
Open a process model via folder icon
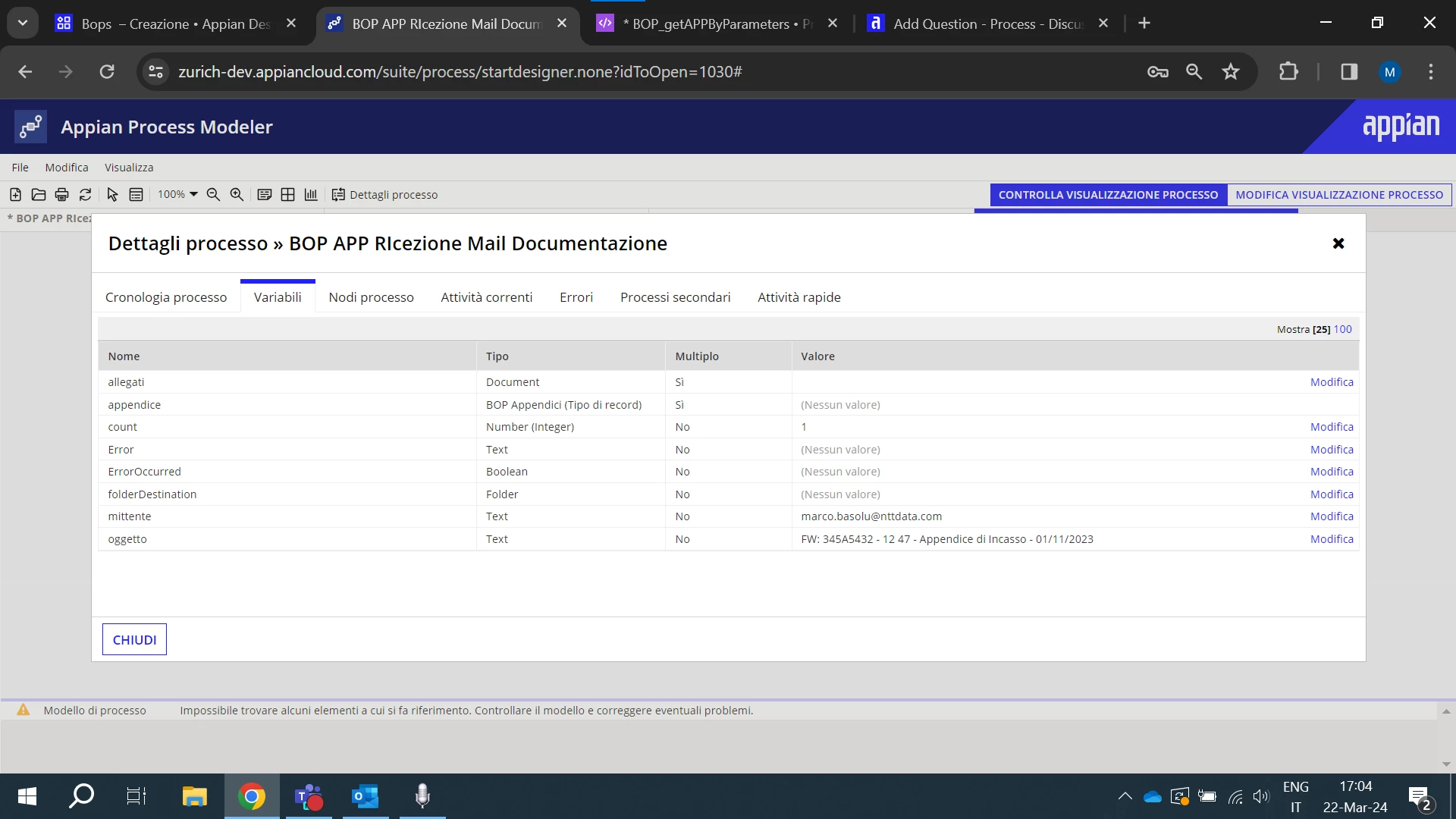point(39,195)
